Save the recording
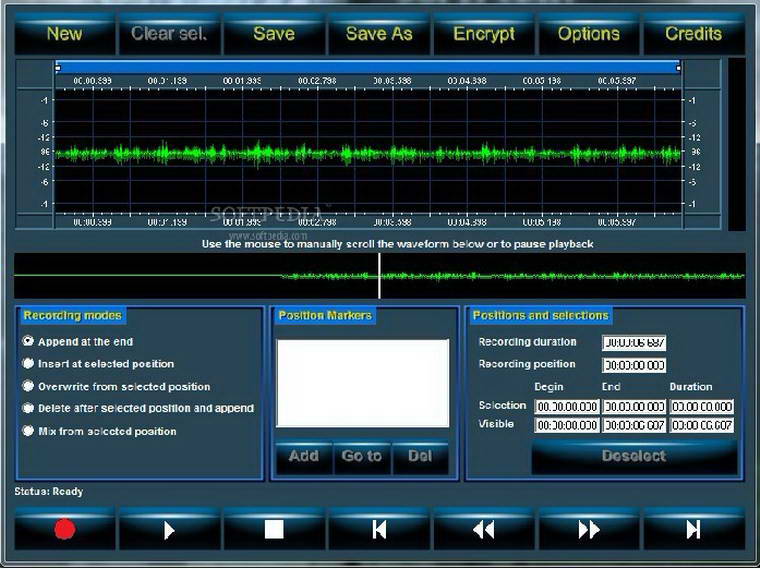This screenshot has width=760, height=569. (x=274, y=33)
